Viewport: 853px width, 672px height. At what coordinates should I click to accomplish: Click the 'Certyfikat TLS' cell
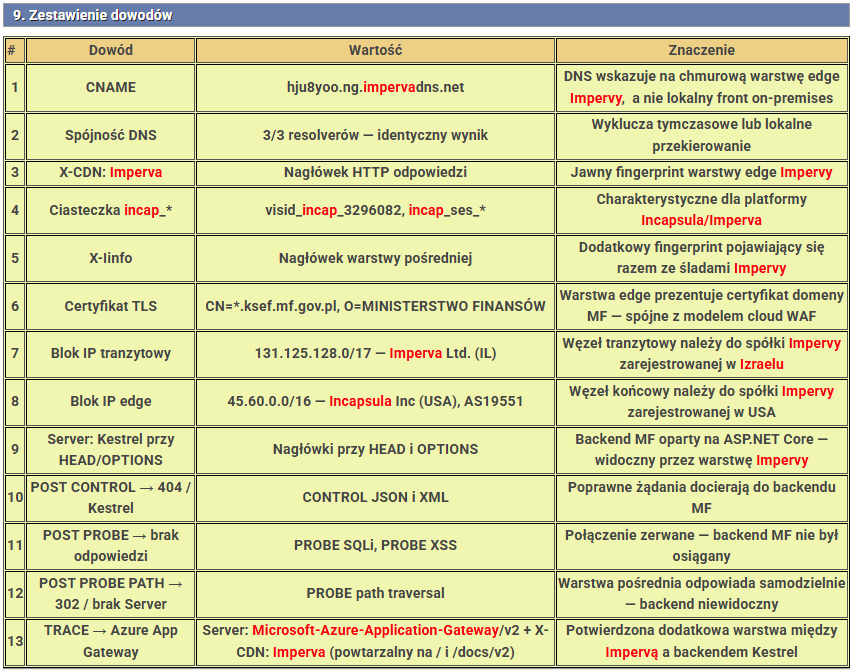point(110,306)
